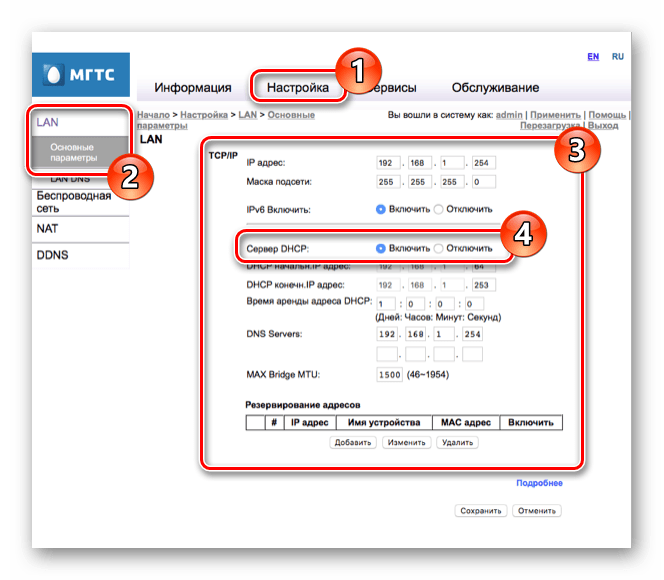Disable IPv6 with Отключить radio
Viewport: 664px width, 580px height.
point(439,210)
